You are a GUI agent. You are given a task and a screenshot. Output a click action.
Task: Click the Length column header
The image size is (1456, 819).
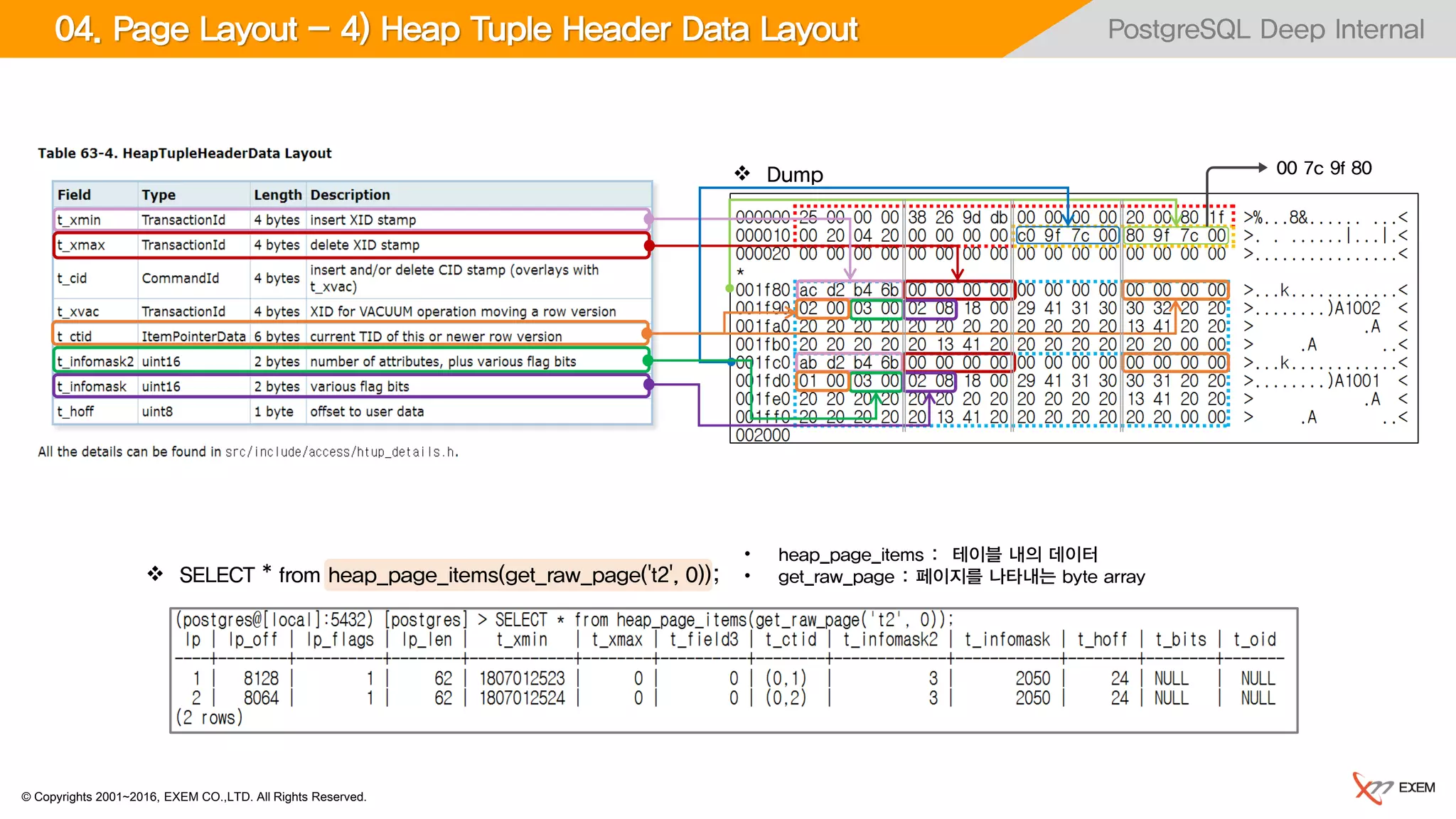[277, 195]
